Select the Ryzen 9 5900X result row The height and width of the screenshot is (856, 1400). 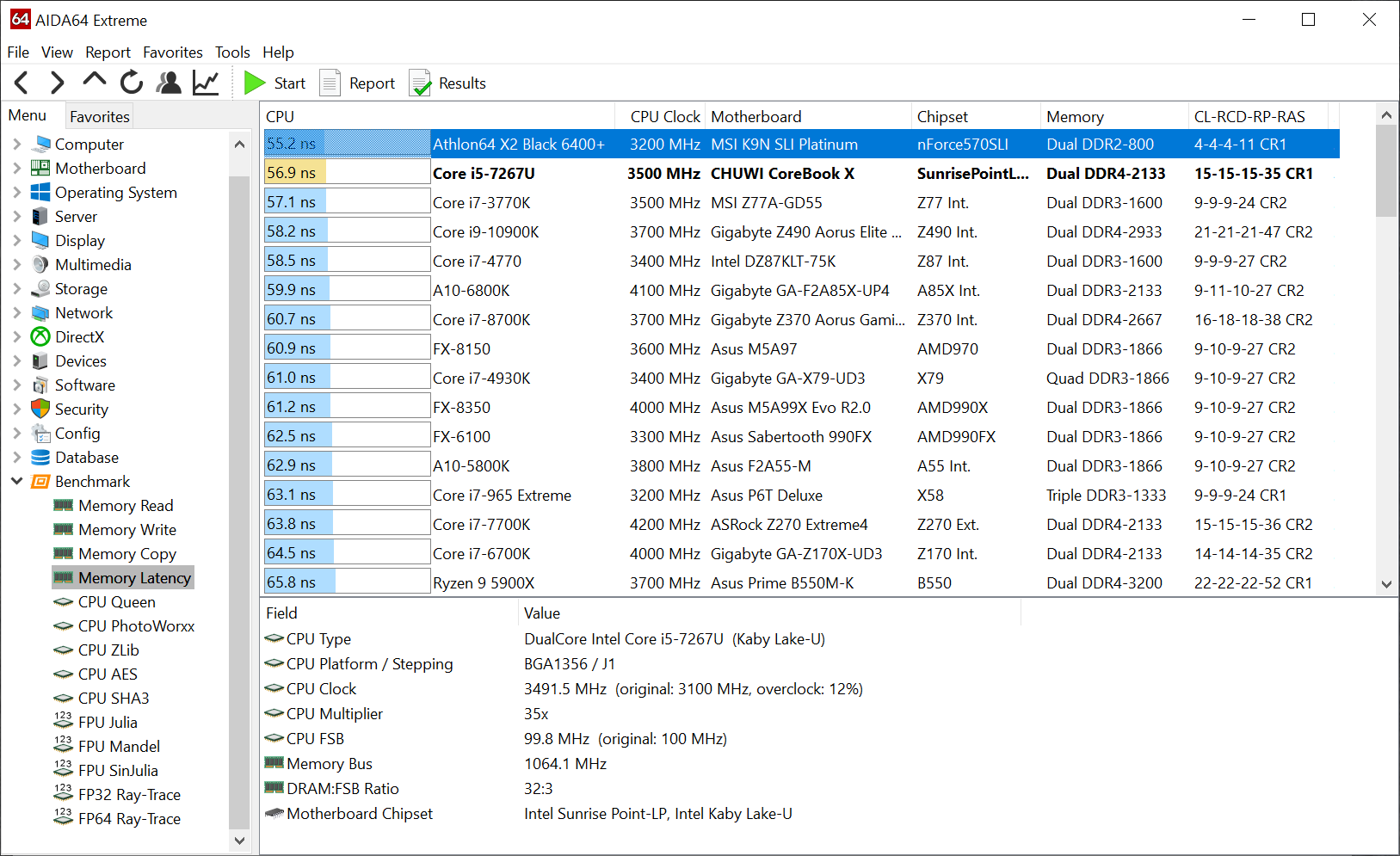pos(801,582)
